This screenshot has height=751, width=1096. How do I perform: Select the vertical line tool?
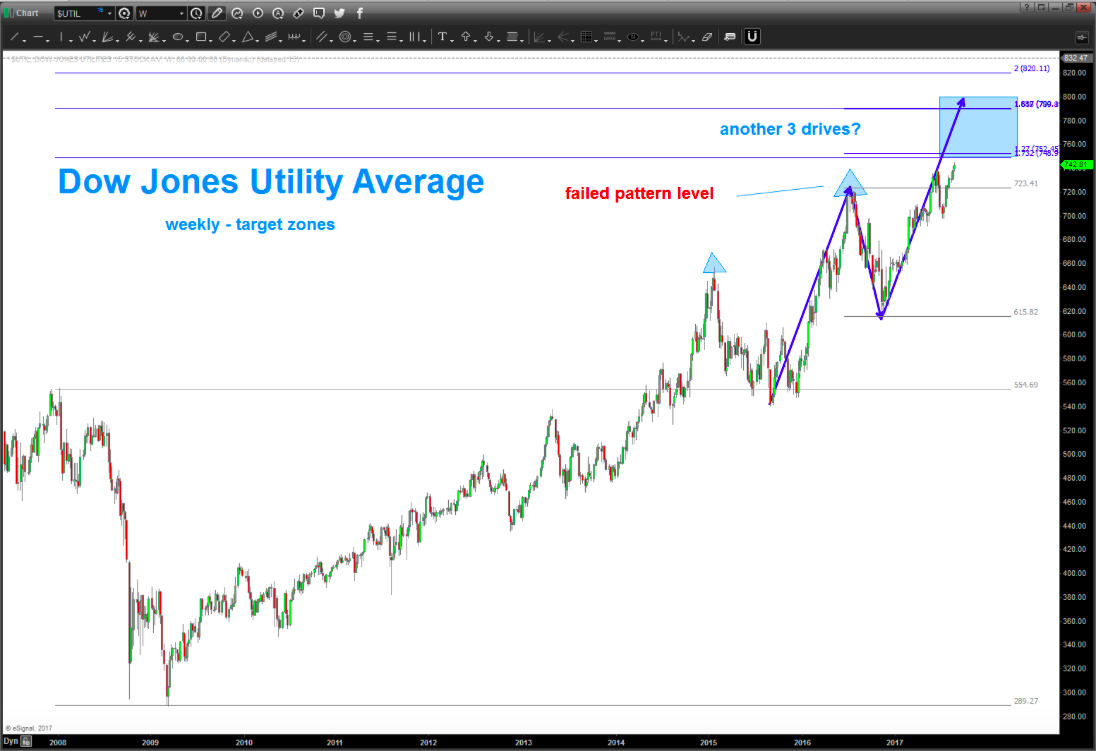pos(62,37)
